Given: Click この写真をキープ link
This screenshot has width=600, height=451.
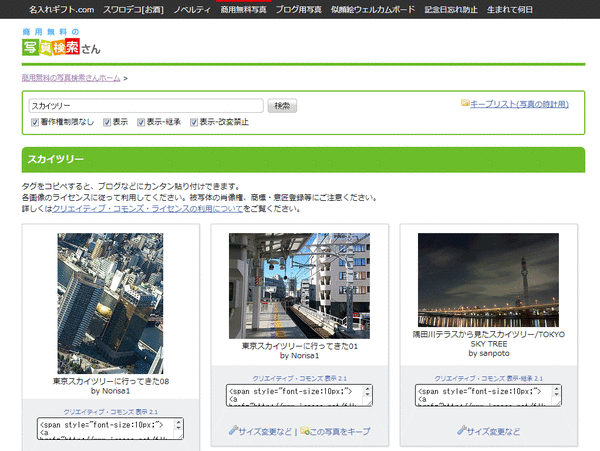Looking at the screenshot, I should (x=340, y=431).
